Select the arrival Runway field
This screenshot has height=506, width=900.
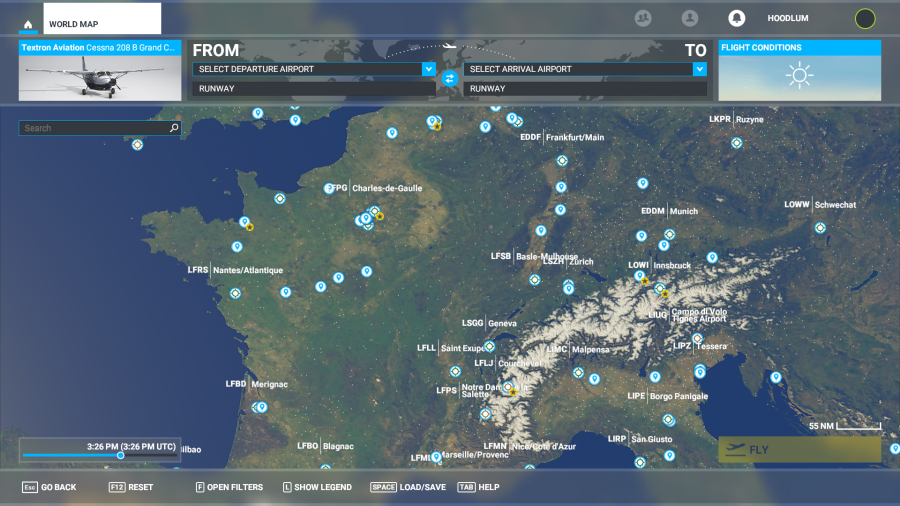click(585, 88)
